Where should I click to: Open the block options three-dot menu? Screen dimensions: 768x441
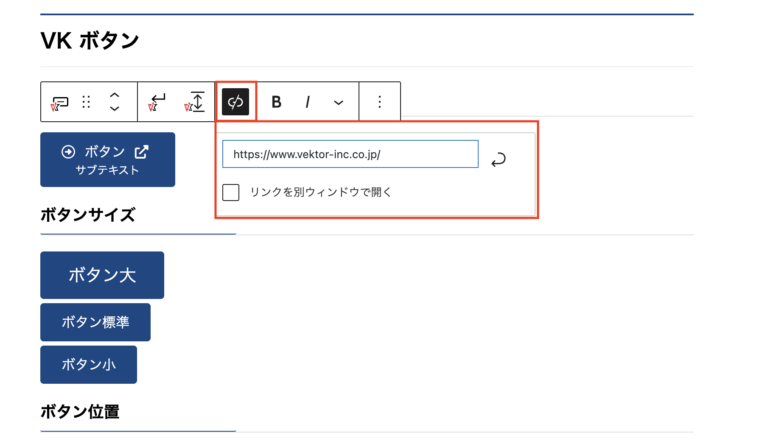coord(379,102)
